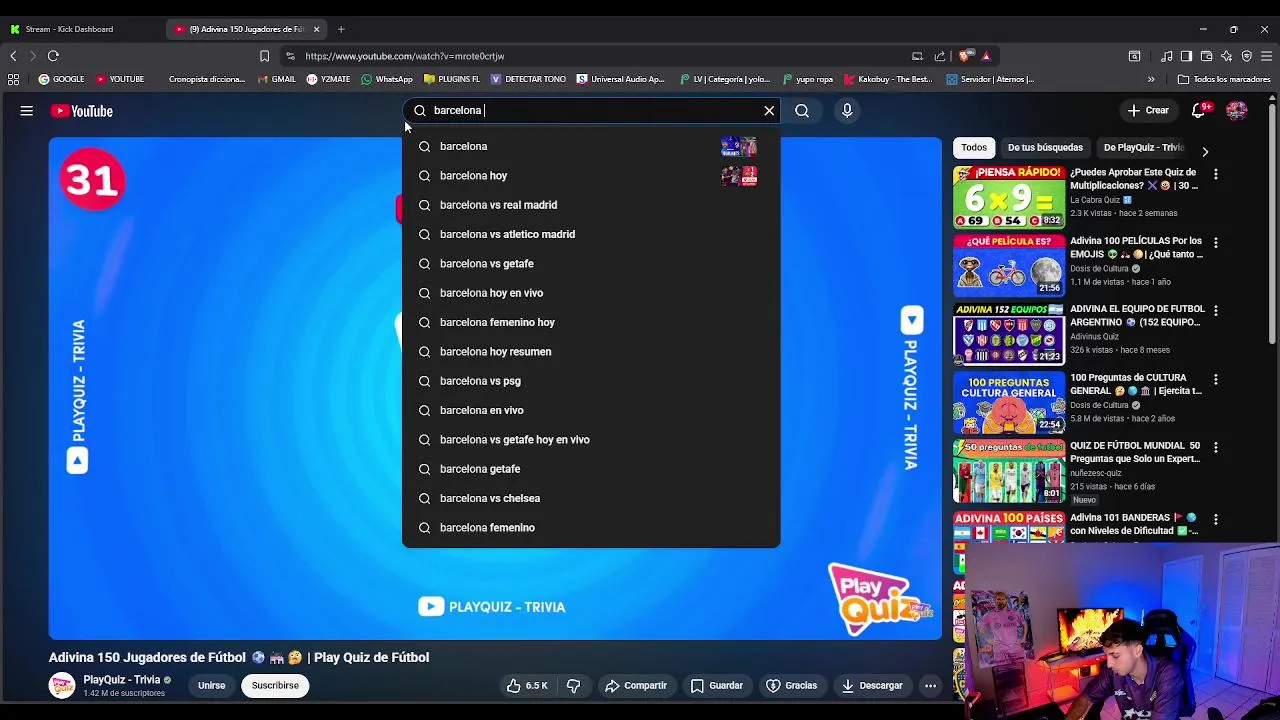The width and height of the screenshot is (1280, 720).
Task: Open a new browser tab
Action: [341, 29]
